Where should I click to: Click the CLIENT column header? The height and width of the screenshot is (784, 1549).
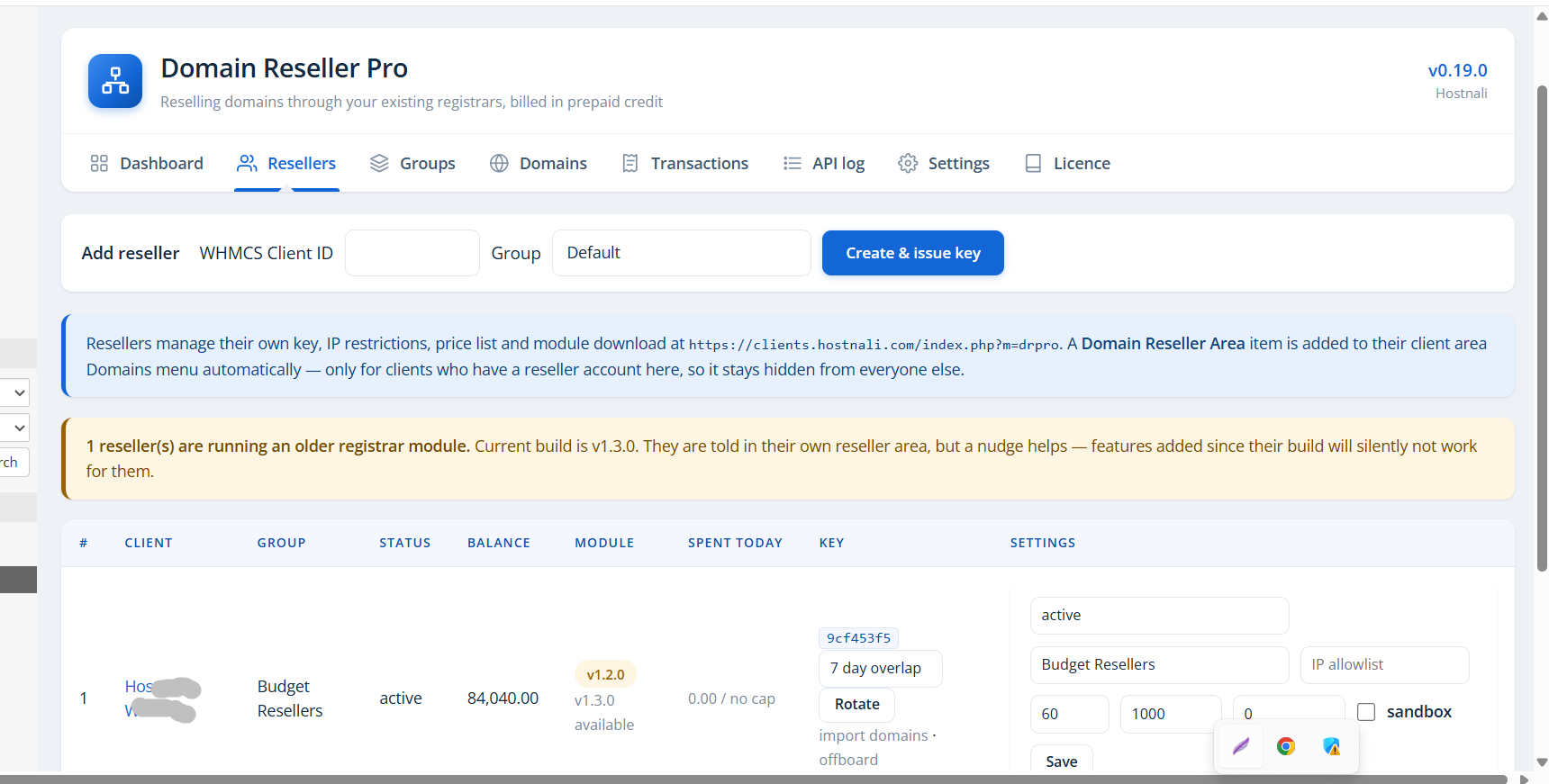click(149, 543)
